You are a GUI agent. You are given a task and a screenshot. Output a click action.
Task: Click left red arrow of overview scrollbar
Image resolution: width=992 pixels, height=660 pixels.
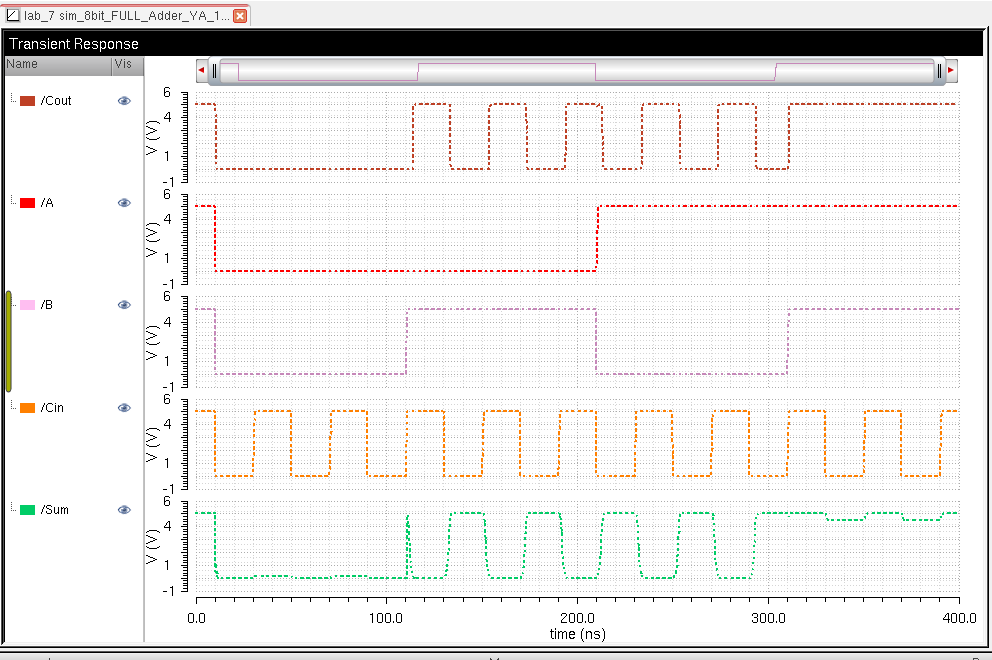coord(201,70)
